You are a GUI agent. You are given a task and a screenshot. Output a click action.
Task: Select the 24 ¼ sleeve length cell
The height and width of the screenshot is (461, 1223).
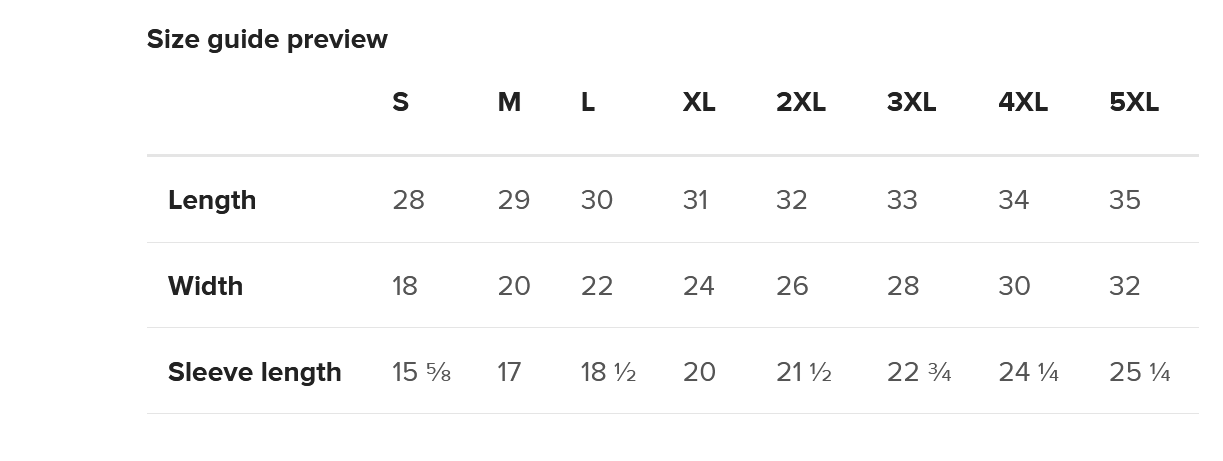coord(1028,372)
